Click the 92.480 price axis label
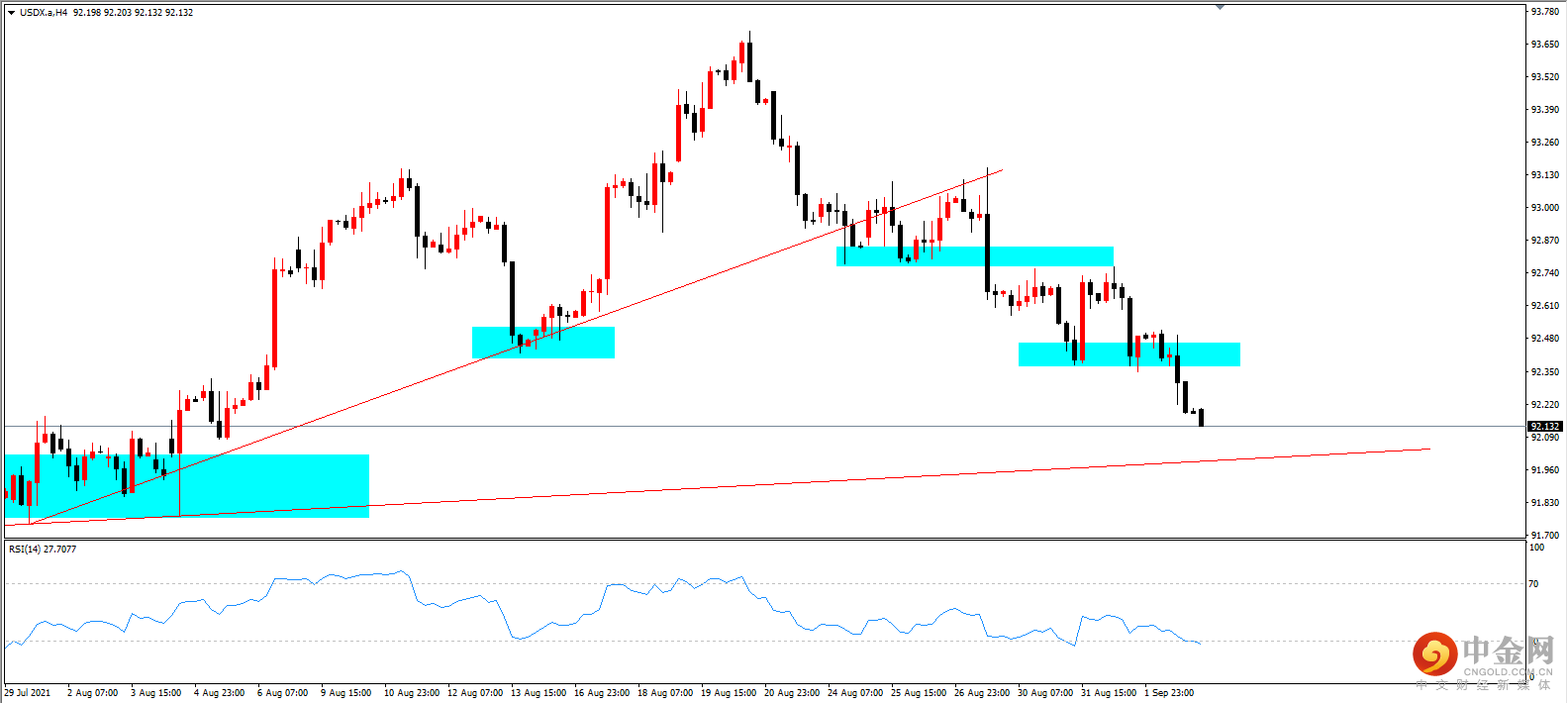This screenshot has width=1568, height=703. [x=1544, y=339]
